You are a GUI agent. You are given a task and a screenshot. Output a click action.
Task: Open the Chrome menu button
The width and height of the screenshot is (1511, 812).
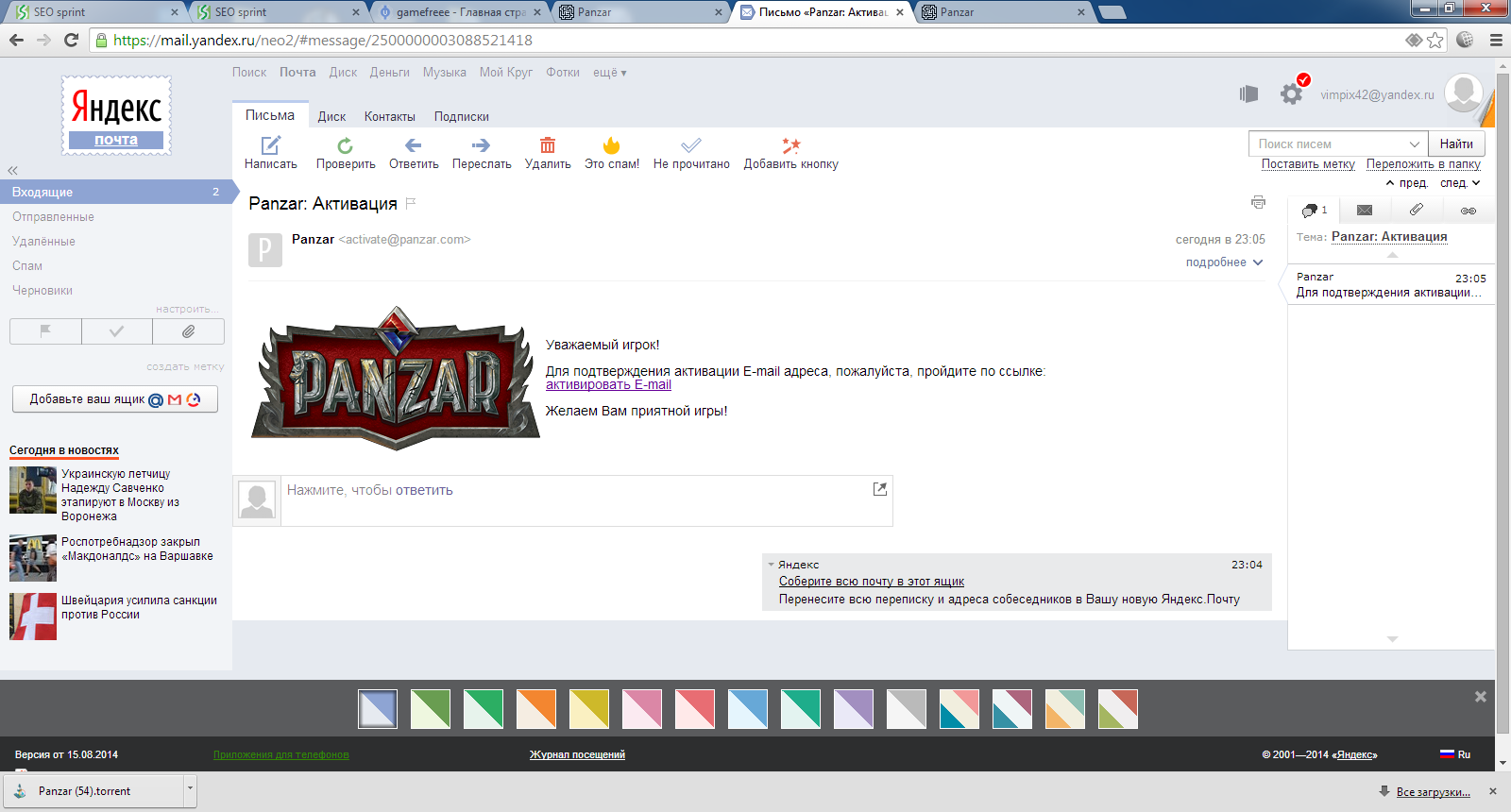[1496, 40]
